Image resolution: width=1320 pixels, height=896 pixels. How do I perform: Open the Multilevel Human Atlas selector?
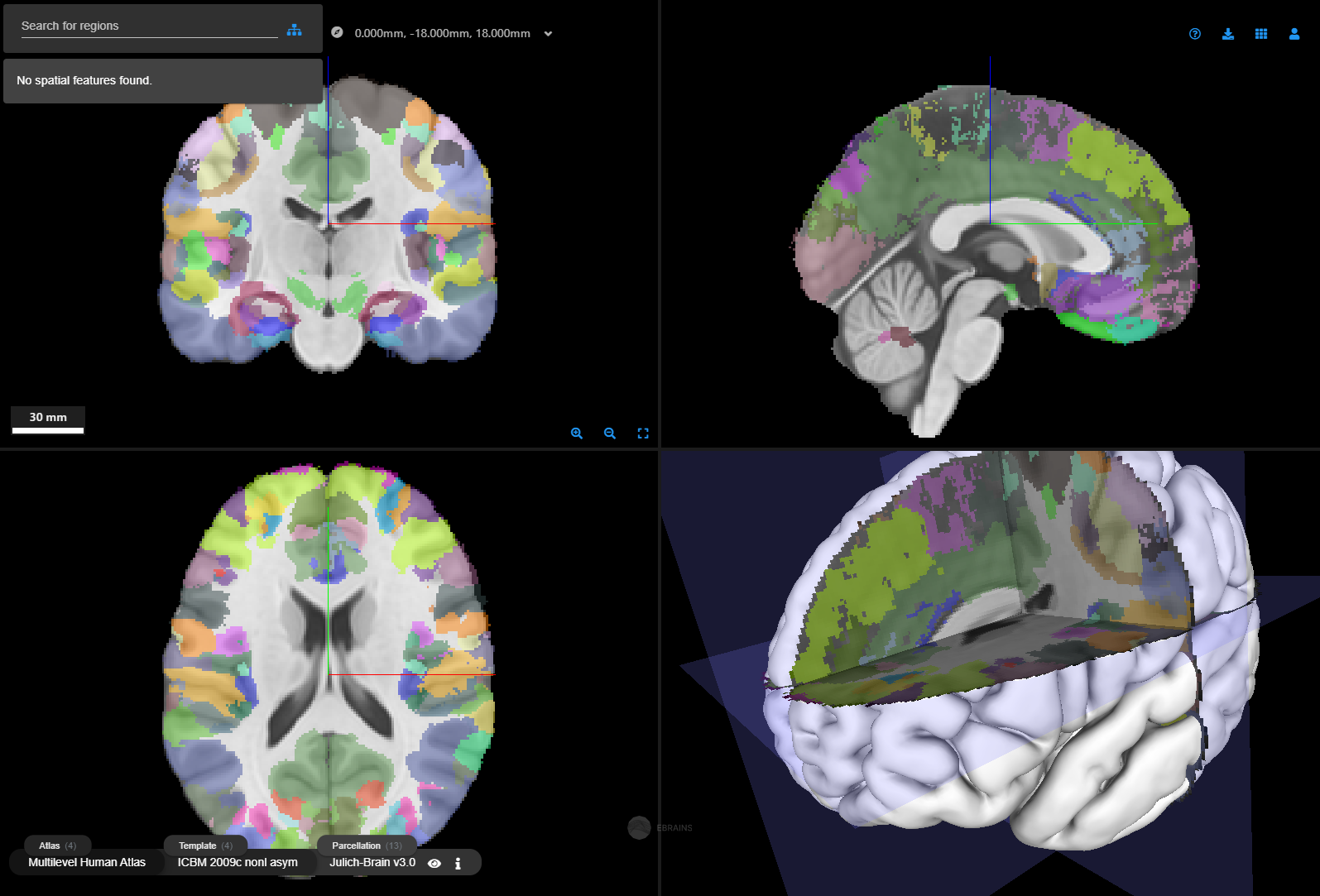pyautogui.click(x=87, y=862)
